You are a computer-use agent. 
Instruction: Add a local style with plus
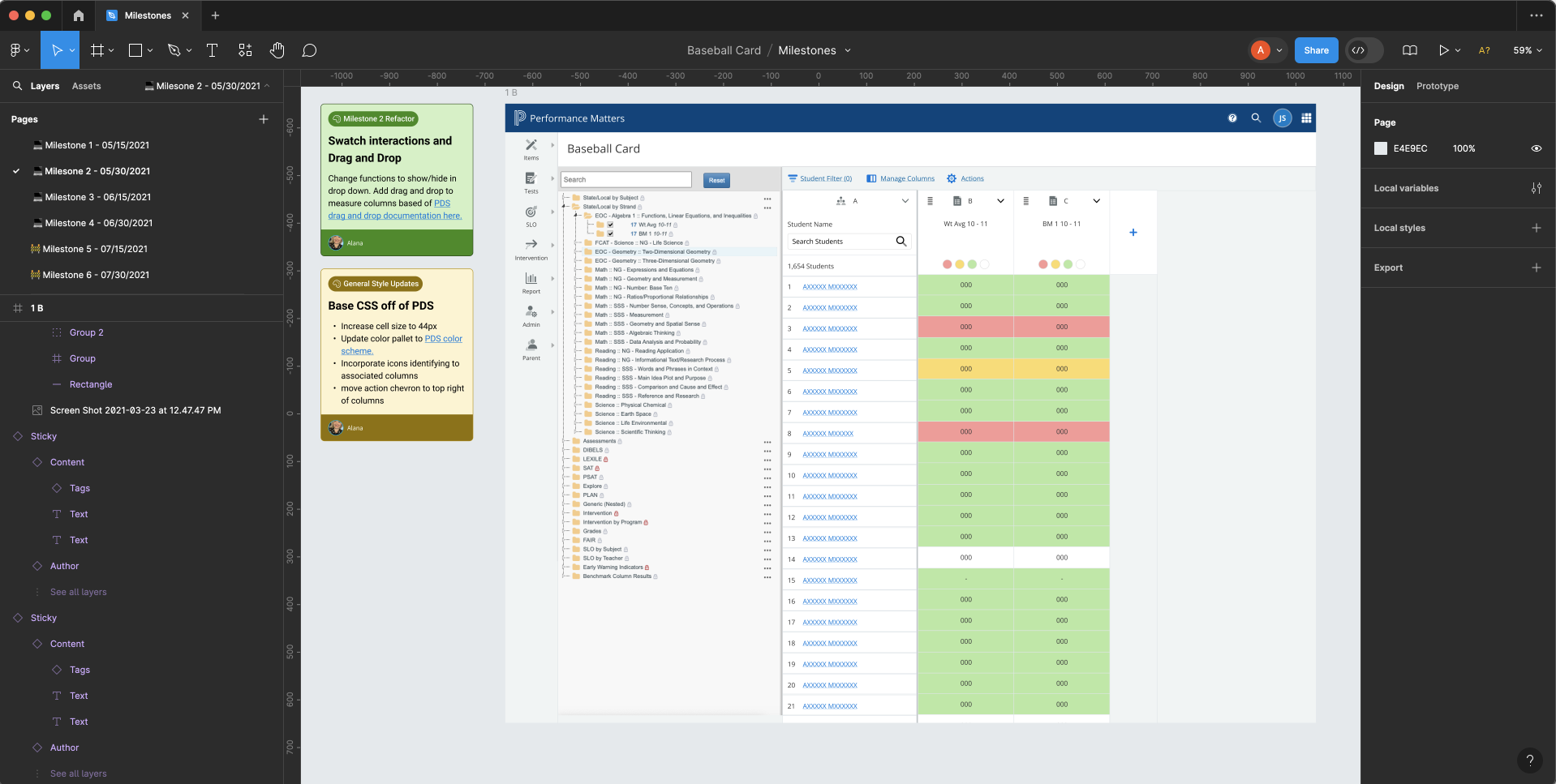click(x=1537, y=228)
